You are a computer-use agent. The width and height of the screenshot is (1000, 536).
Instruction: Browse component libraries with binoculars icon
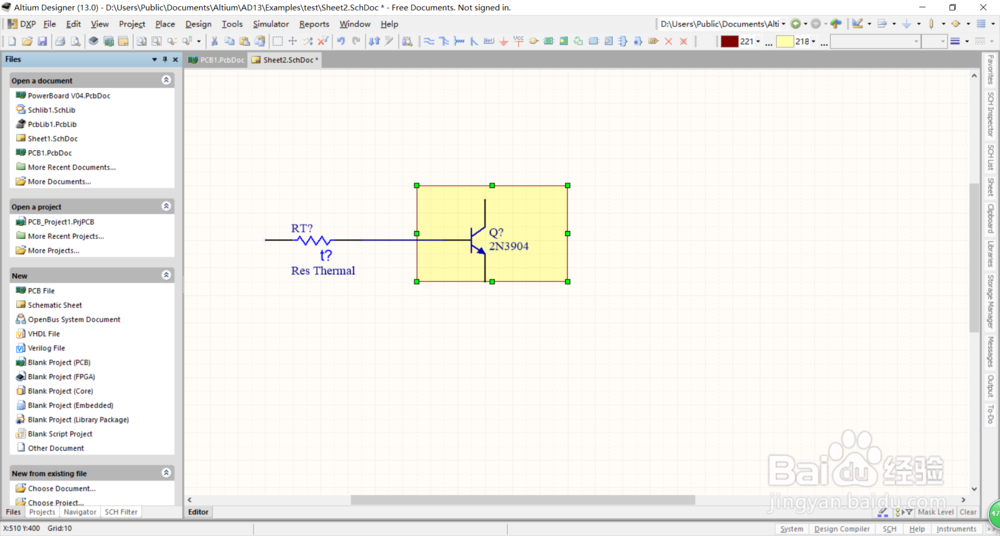(407, 41)
